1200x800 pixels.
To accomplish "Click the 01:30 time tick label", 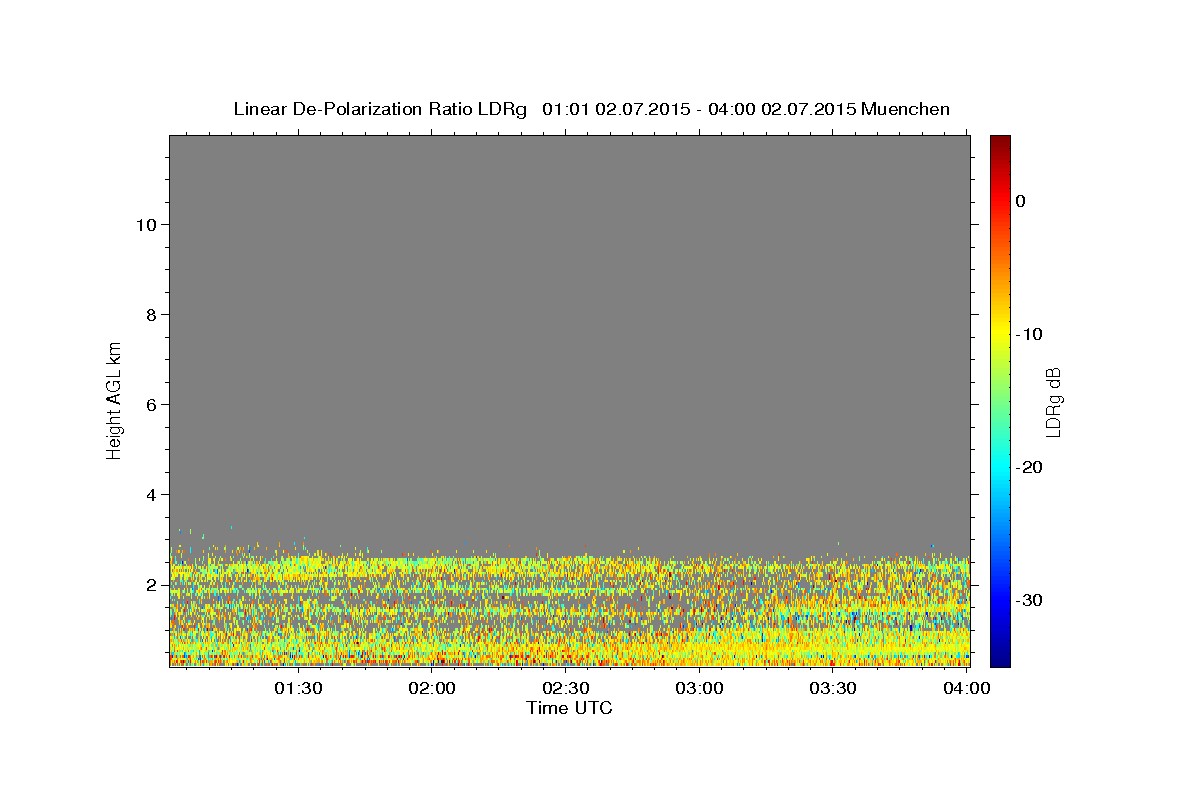I will point(298,688).
